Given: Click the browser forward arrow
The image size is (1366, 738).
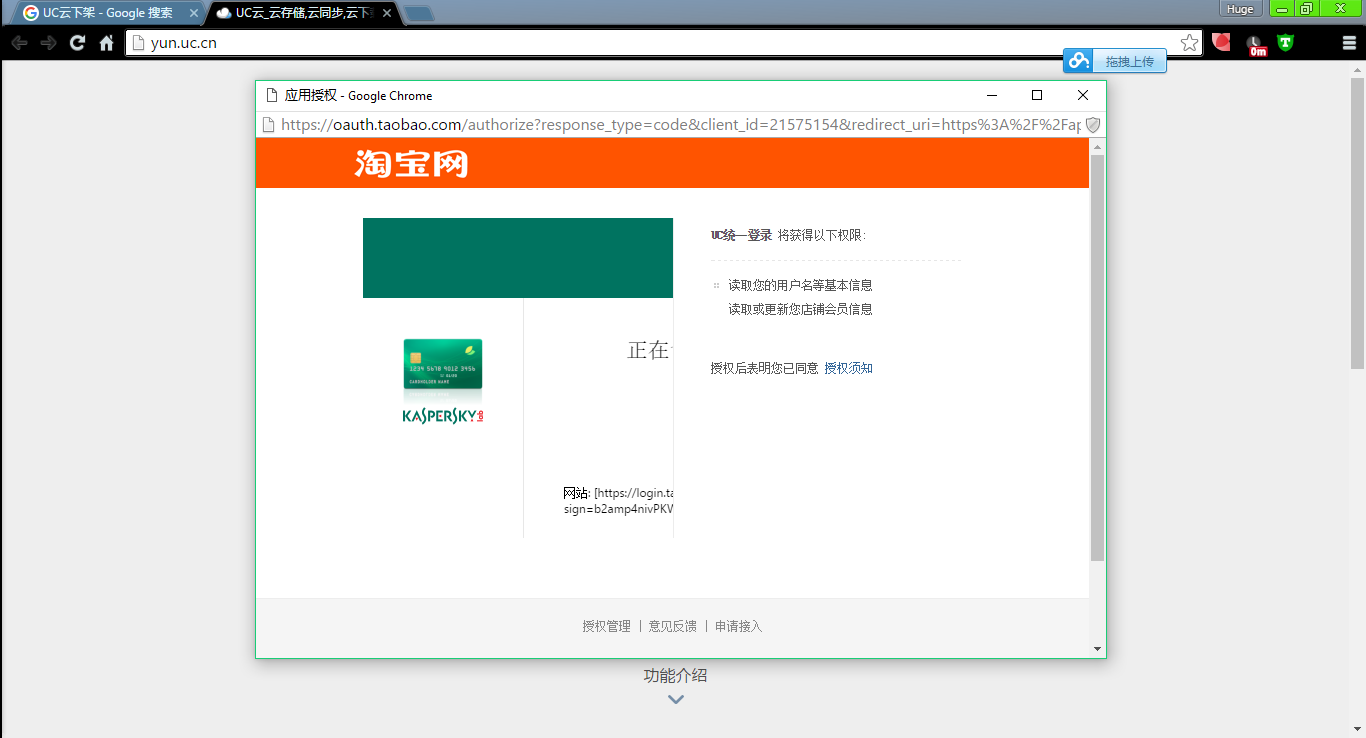Looking at the screenshot, I should (x=48, y=43).
